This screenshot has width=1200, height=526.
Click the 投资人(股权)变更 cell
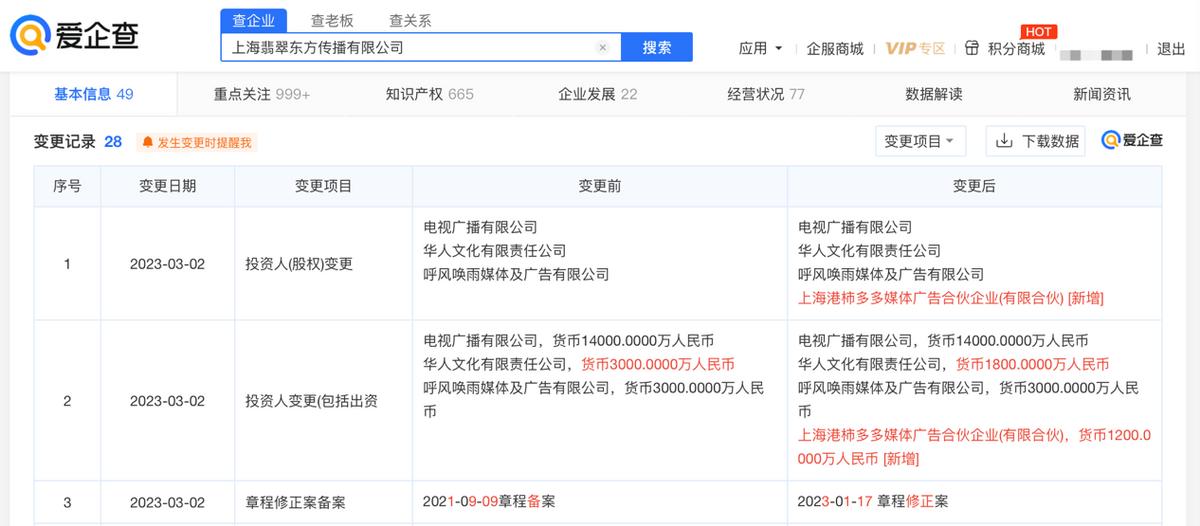pyautogui.click(x=323, y=264)
